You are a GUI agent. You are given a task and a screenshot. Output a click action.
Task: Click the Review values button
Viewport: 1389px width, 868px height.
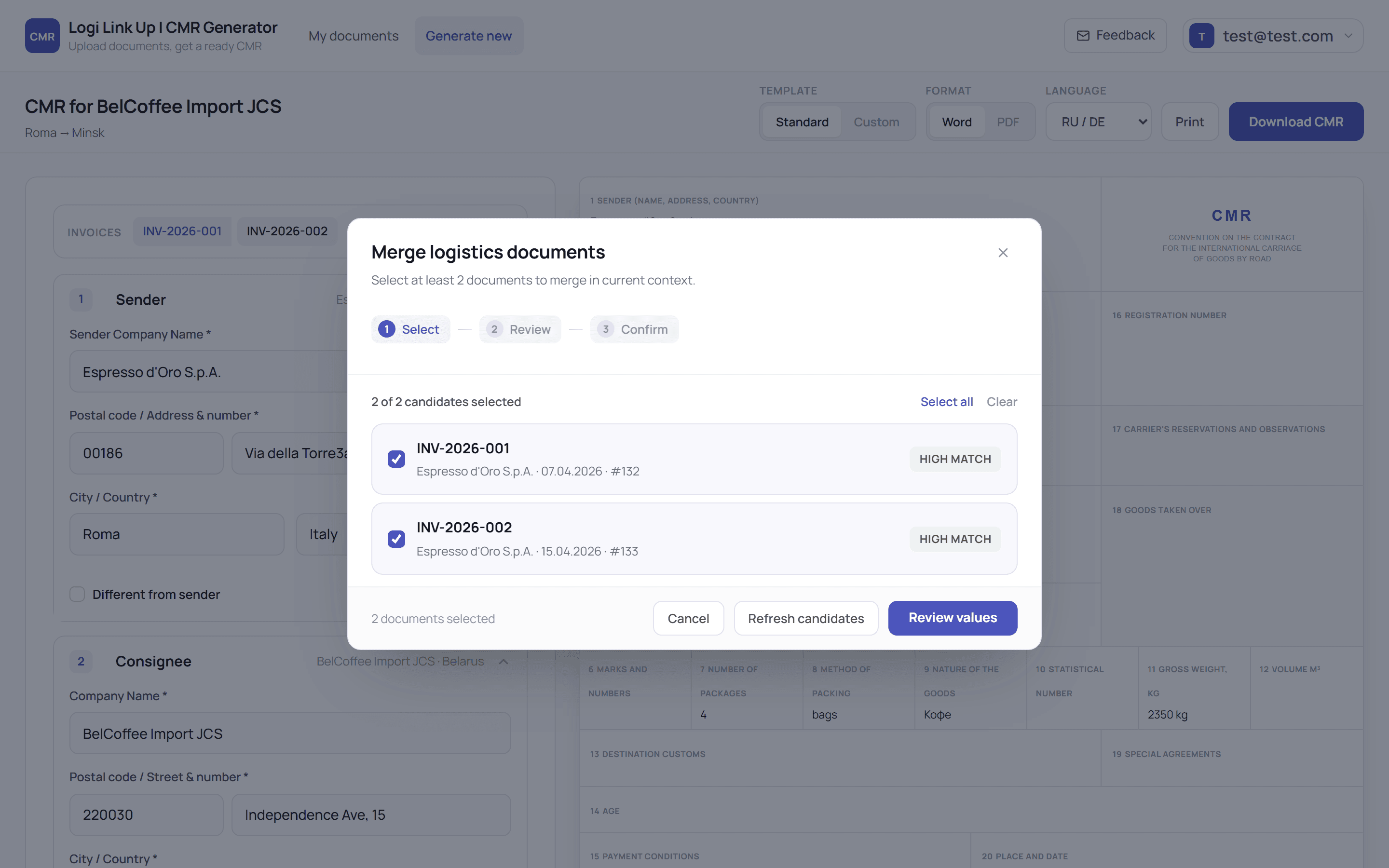point(952,618)
